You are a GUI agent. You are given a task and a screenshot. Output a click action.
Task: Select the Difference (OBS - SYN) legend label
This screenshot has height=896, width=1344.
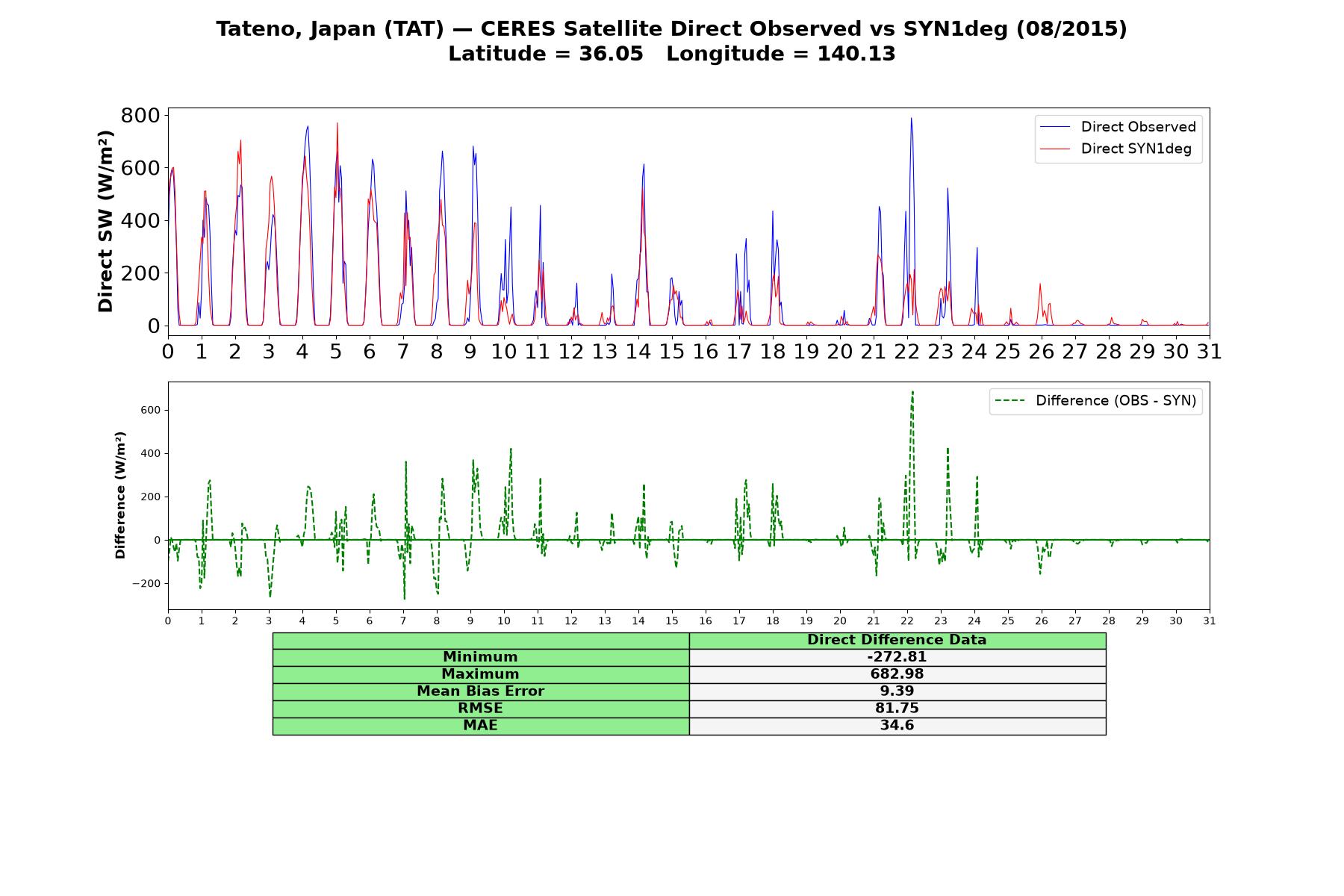1116,401
